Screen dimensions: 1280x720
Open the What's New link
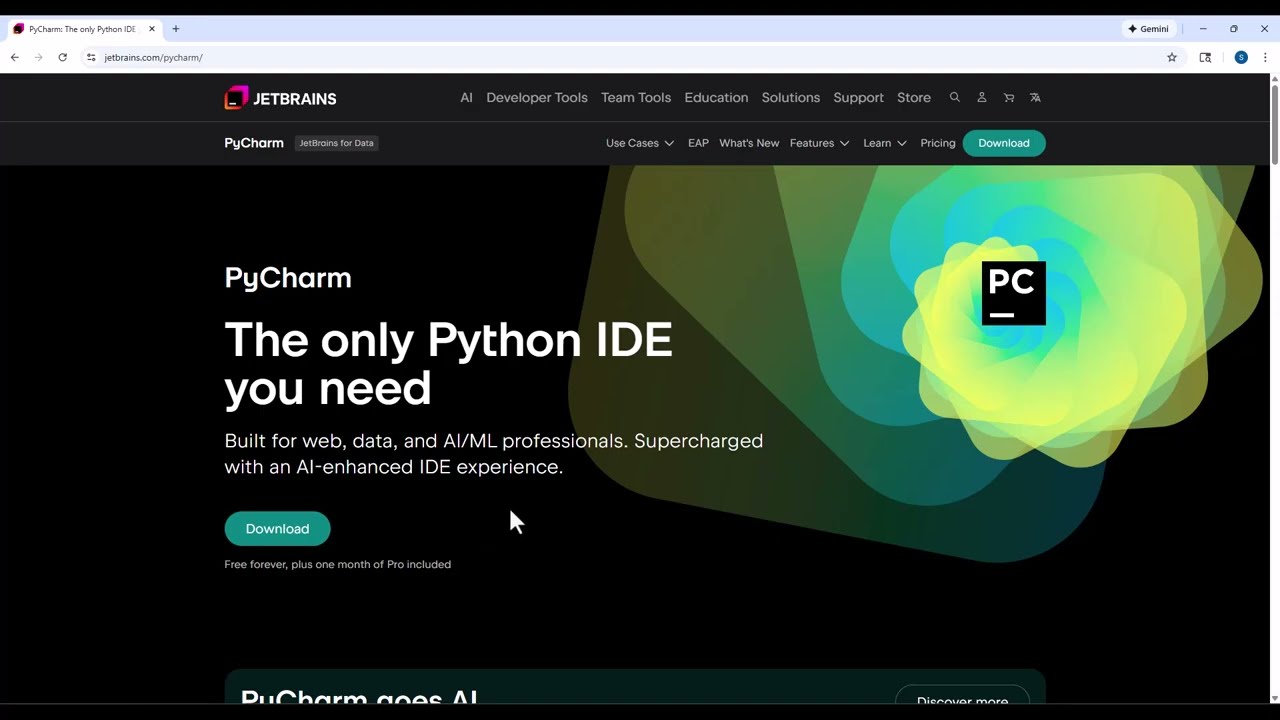click(749, 143)
